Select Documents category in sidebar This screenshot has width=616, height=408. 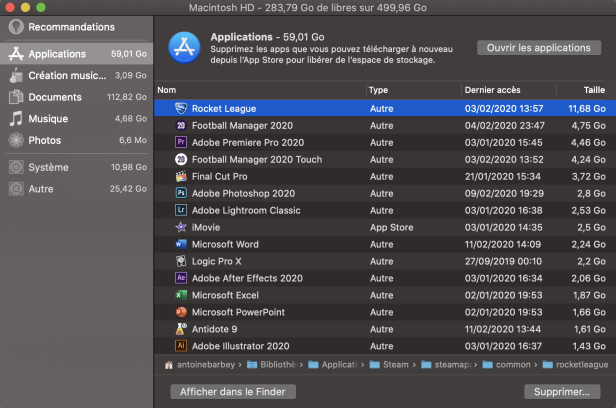click(77, 97)
